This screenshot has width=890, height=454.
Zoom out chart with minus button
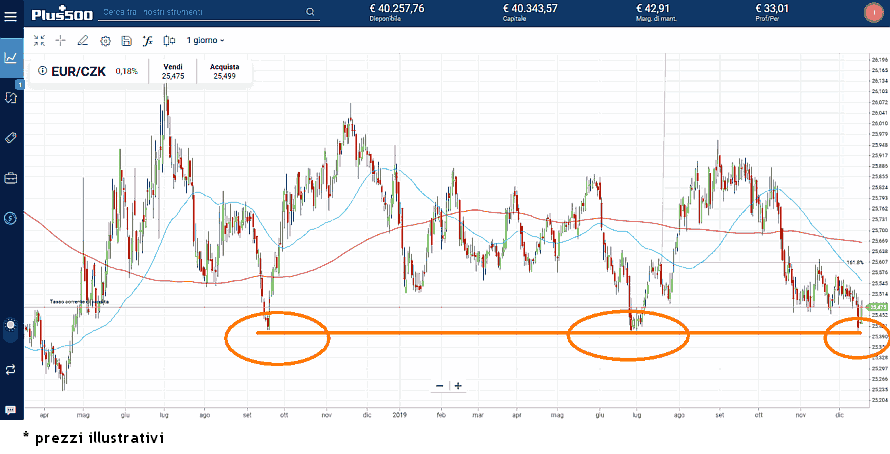(x=440, y=386)
